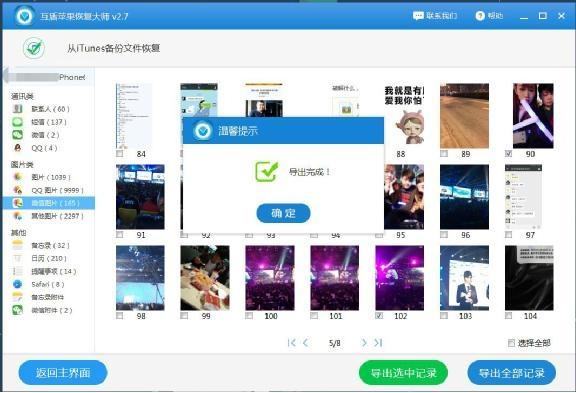Click the 导出完成 message in the dialog
Viewport: 576px width, 393px height.
pos(309,172)
